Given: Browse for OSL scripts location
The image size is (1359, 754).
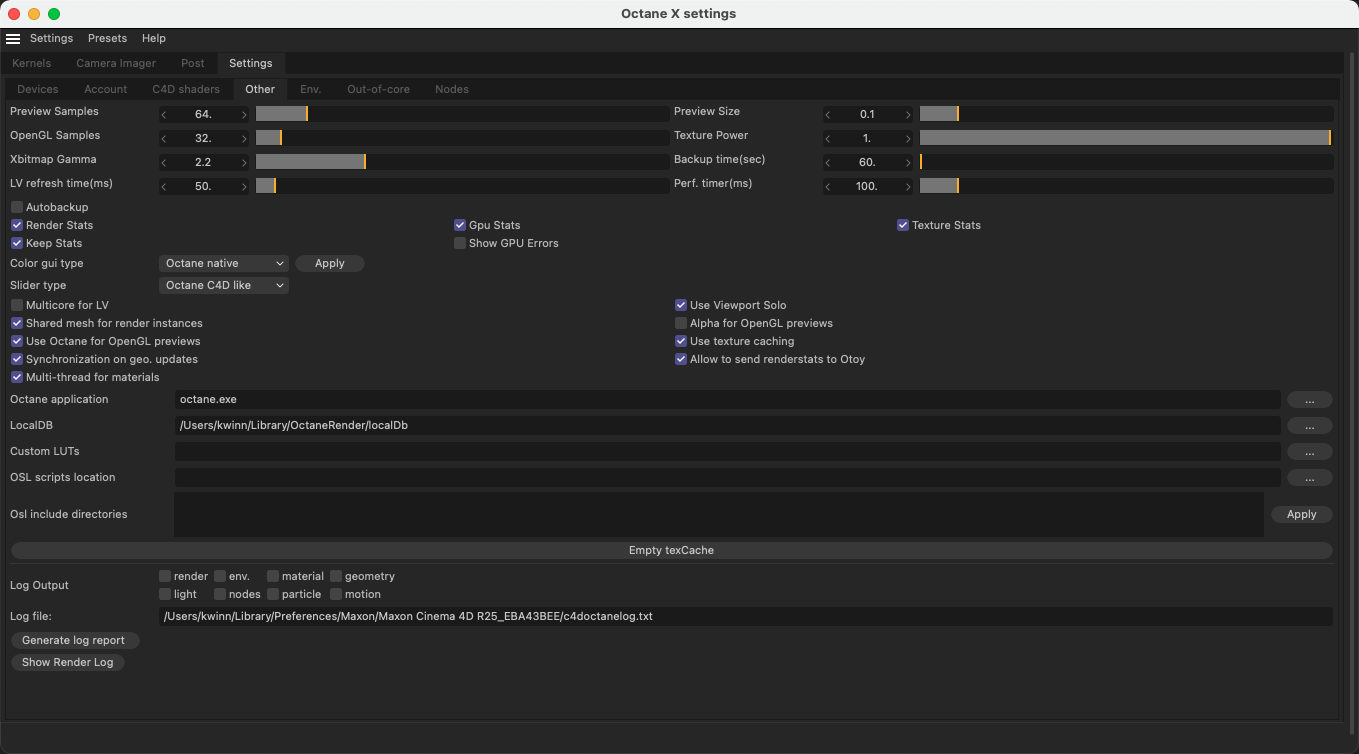Looking at the screenshot, I should [x=1309, y=478].
